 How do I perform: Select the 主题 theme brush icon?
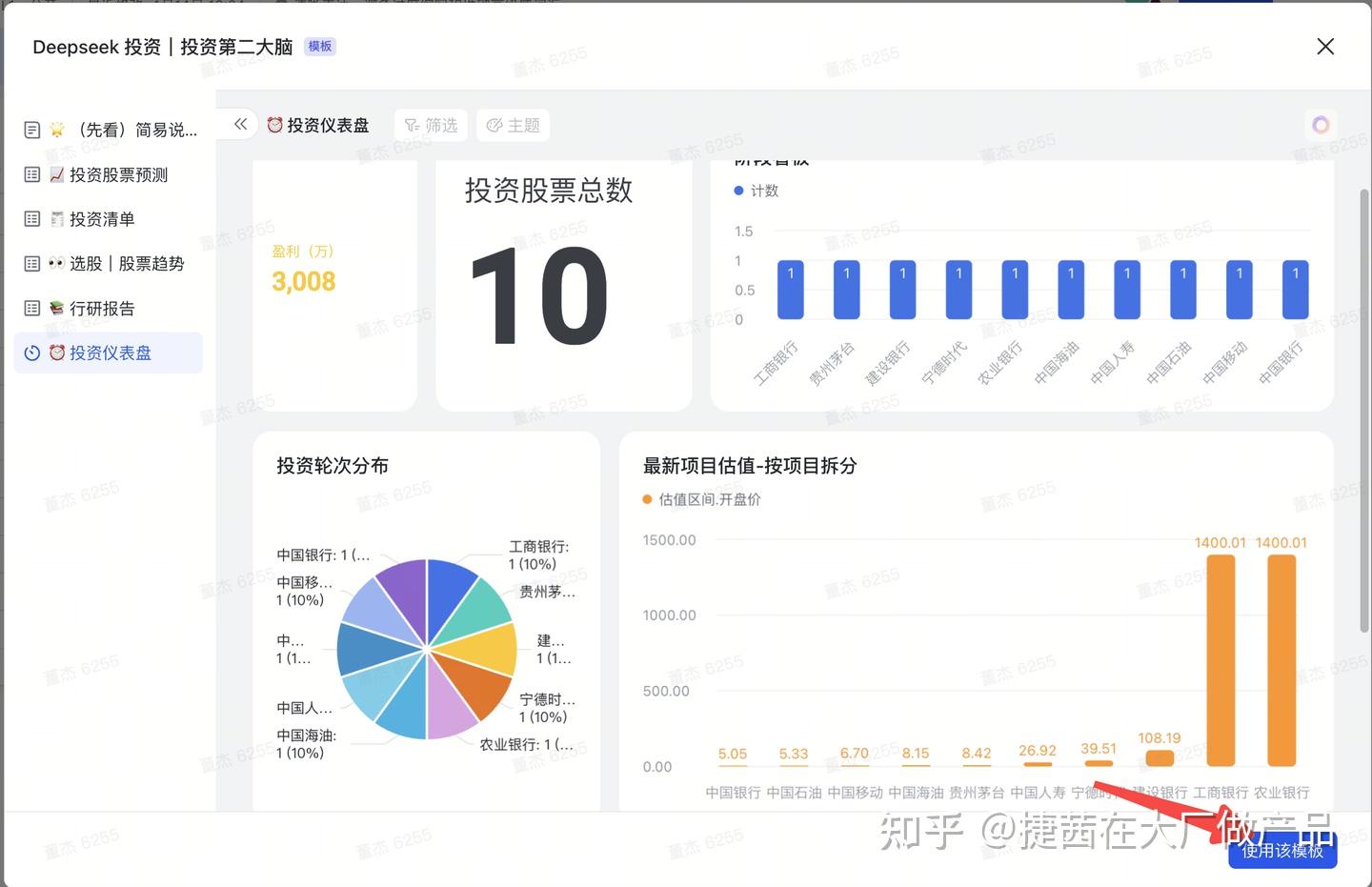click(x=494, y=124)
